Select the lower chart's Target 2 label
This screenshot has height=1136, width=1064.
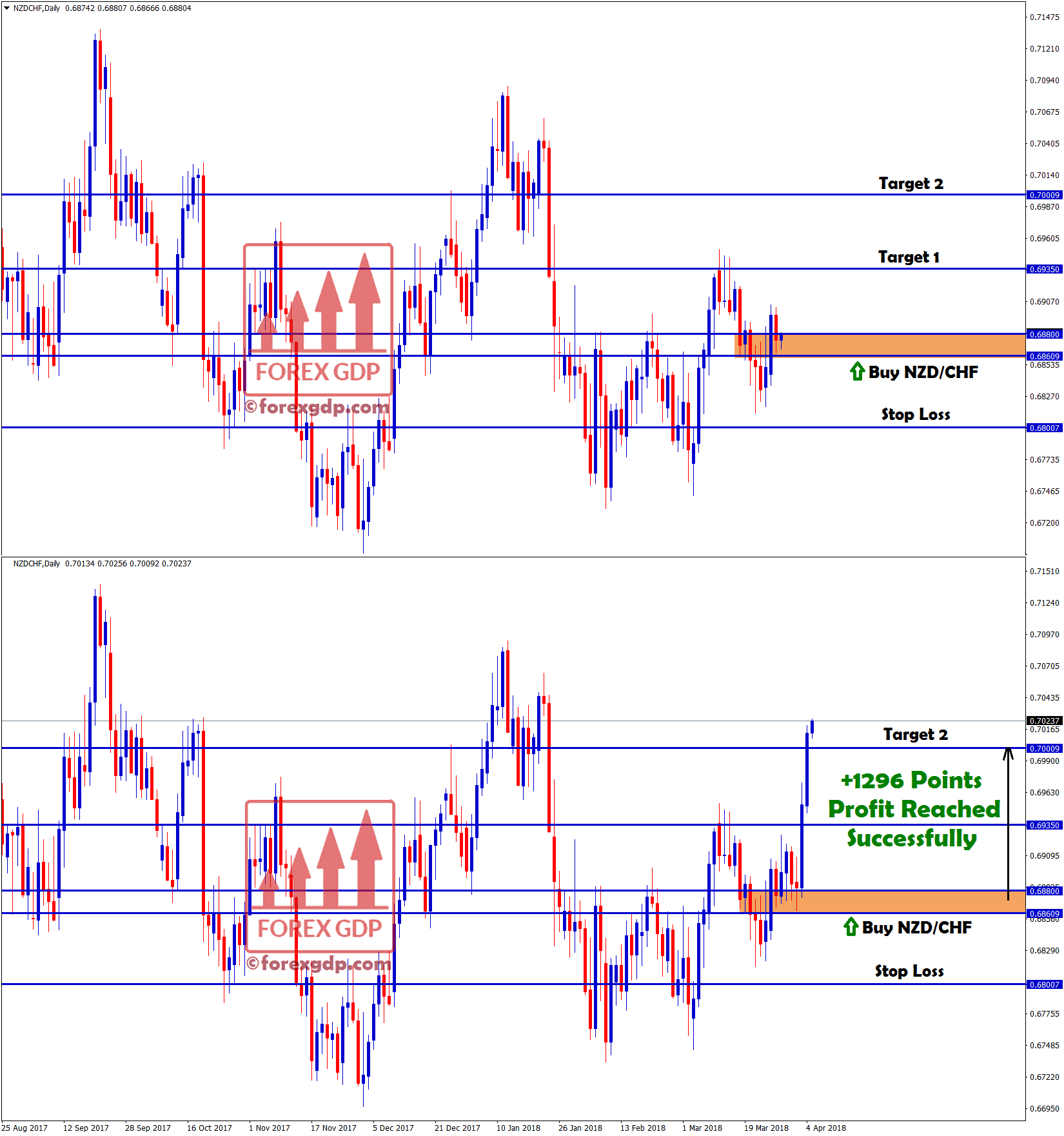(x=915, y=735)
